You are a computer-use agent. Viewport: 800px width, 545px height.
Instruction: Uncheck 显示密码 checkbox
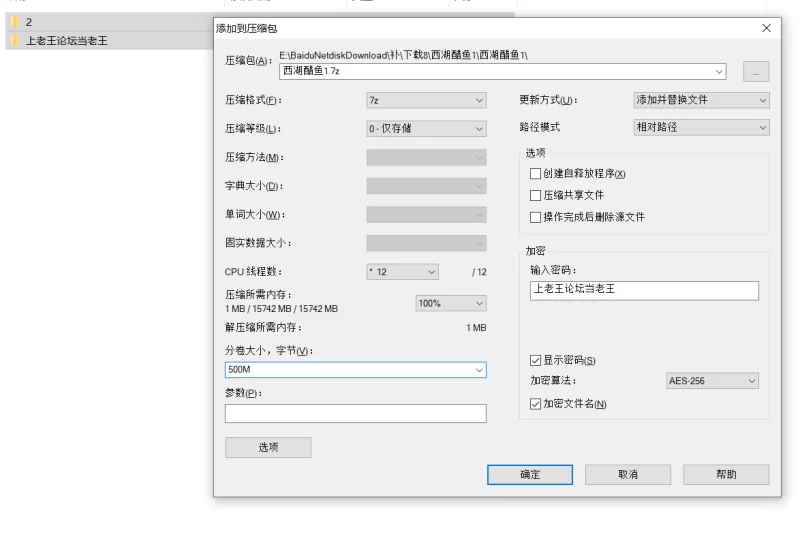[535, 361]
